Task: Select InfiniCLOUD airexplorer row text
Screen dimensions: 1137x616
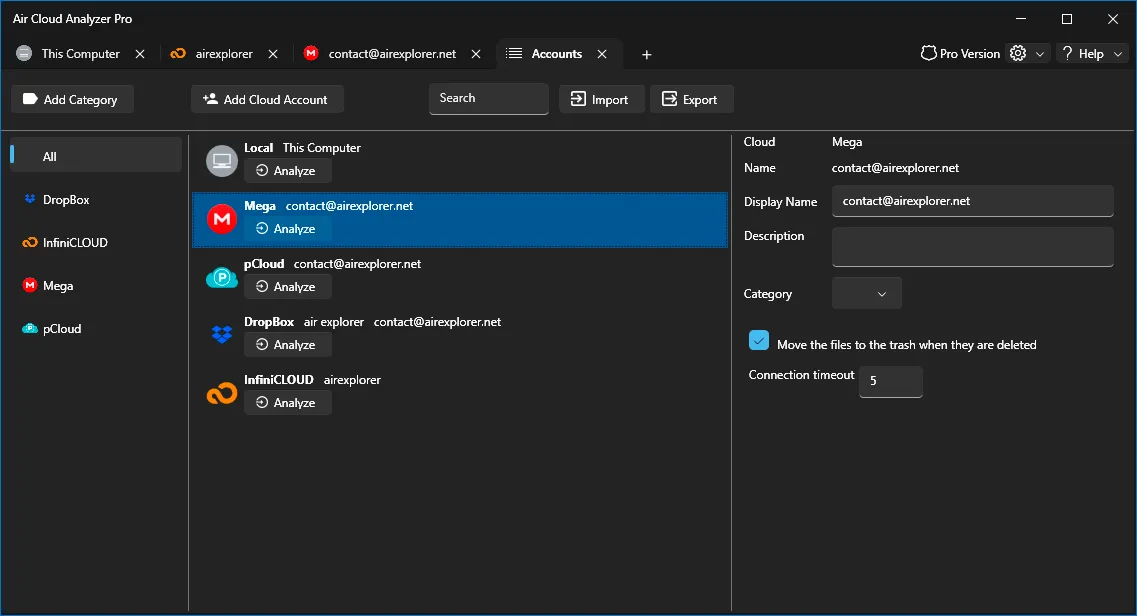Action: coord(312,380)
